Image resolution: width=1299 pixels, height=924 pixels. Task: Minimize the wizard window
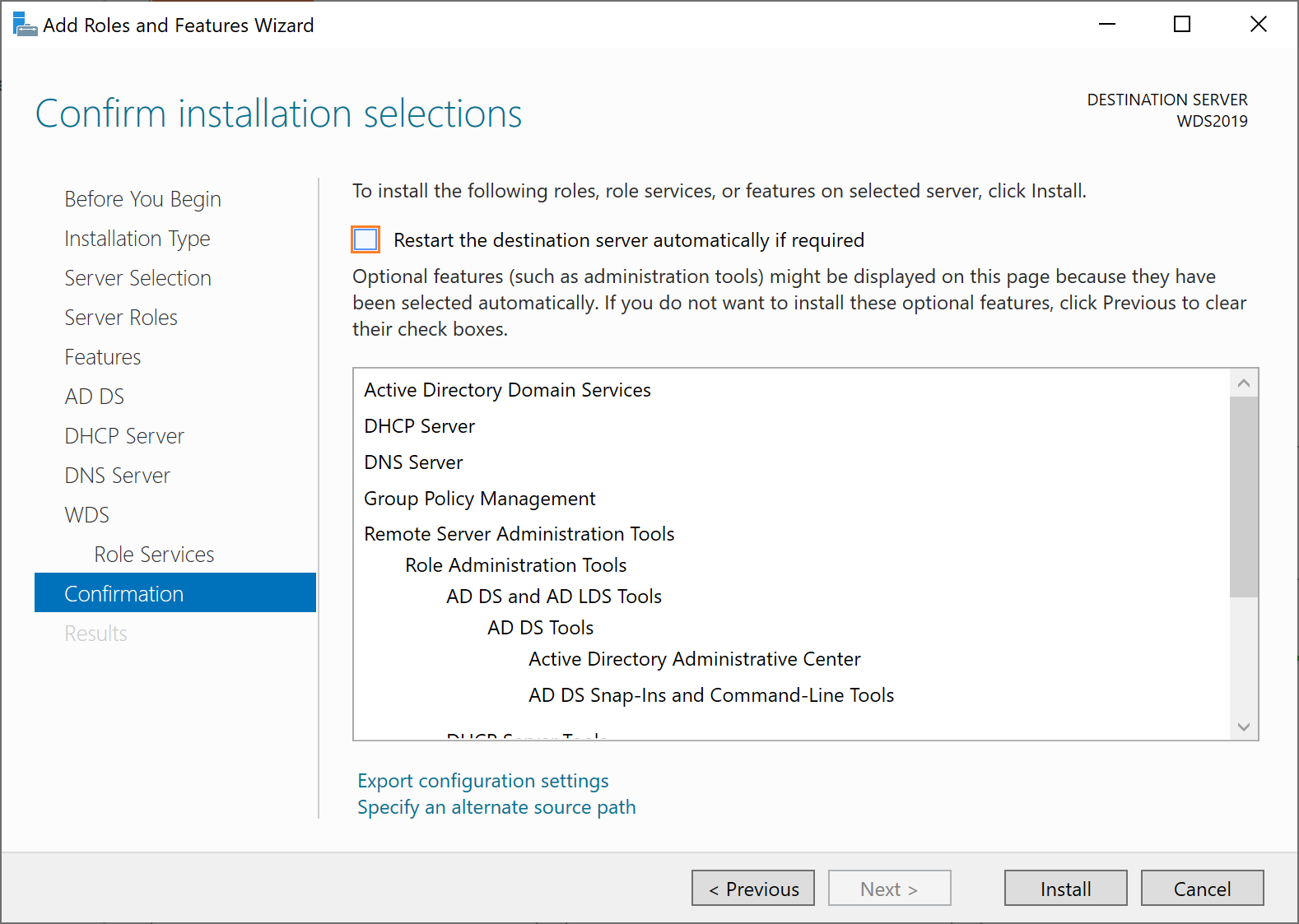coord(1107,25)
